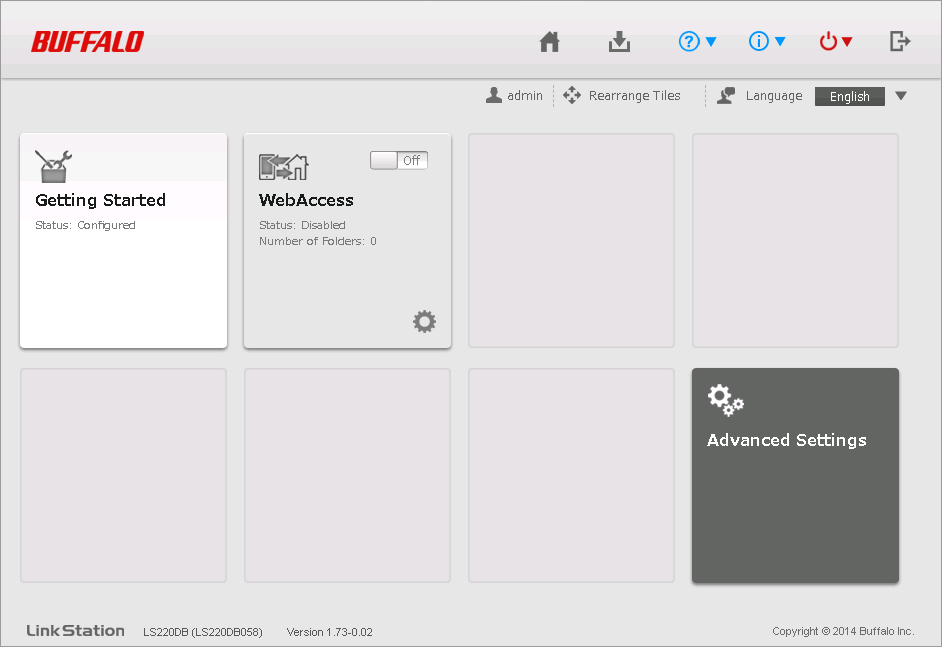
Task: Open the red Power options menu
Action: click(x=835, y=41)
